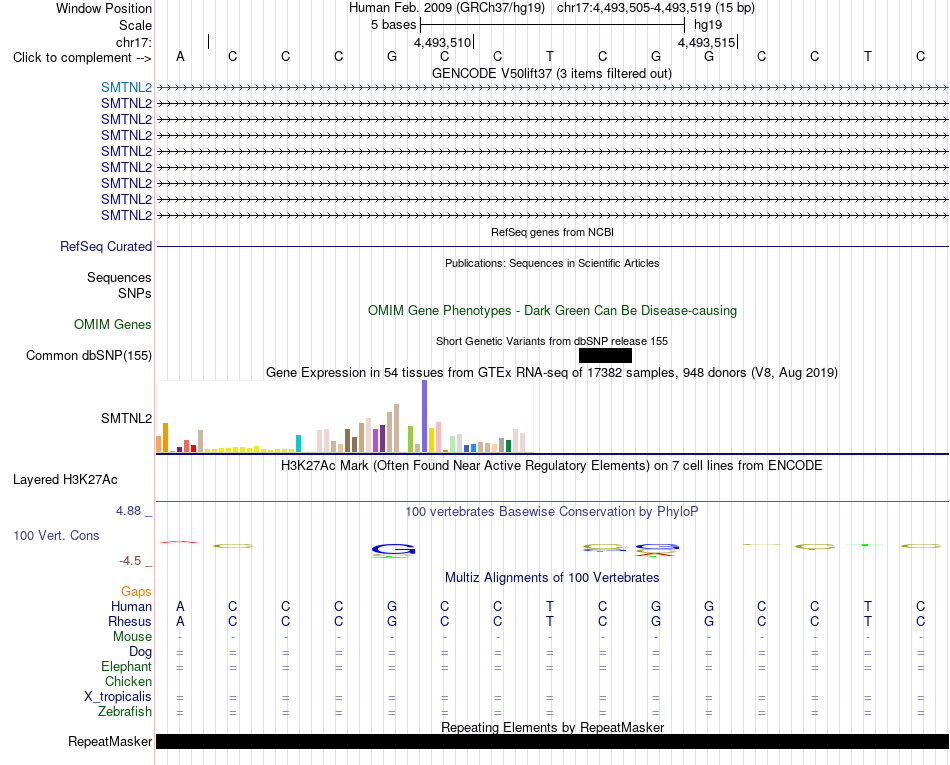Image resolution: width=950 pixels, height=765 pixels.
Task: Click the GENCODE V50lift37 track title
Action: pyautogui.click(x=551, y=74)
